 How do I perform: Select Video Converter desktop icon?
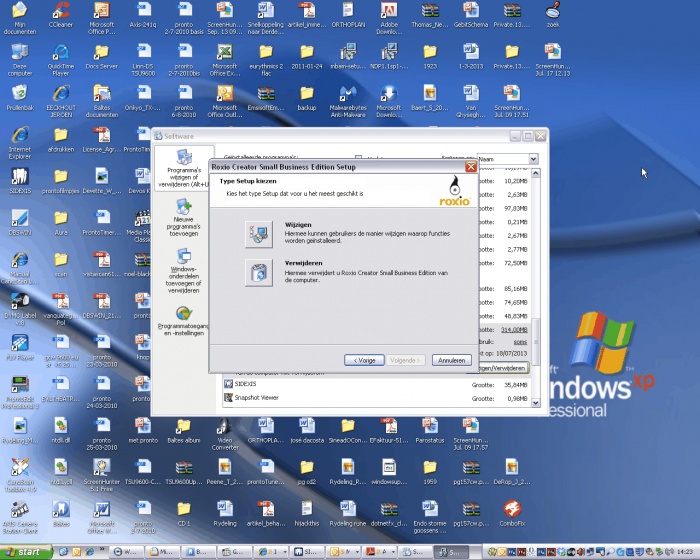(225, 434)
